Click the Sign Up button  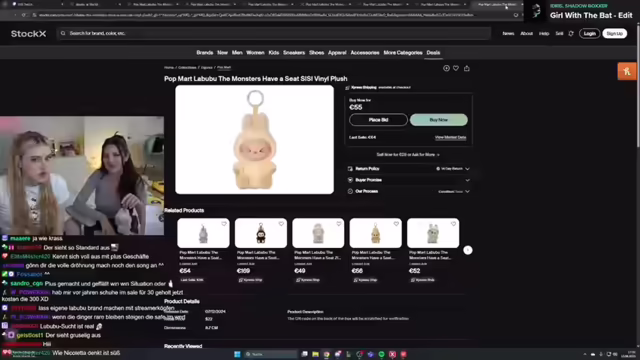(x=614, y=33)
